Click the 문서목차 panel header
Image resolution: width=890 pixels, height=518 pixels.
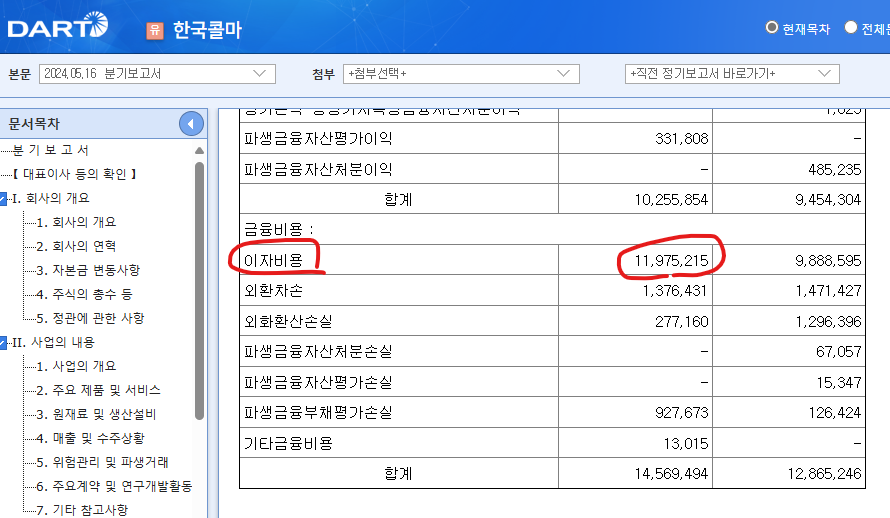[34, 124]
